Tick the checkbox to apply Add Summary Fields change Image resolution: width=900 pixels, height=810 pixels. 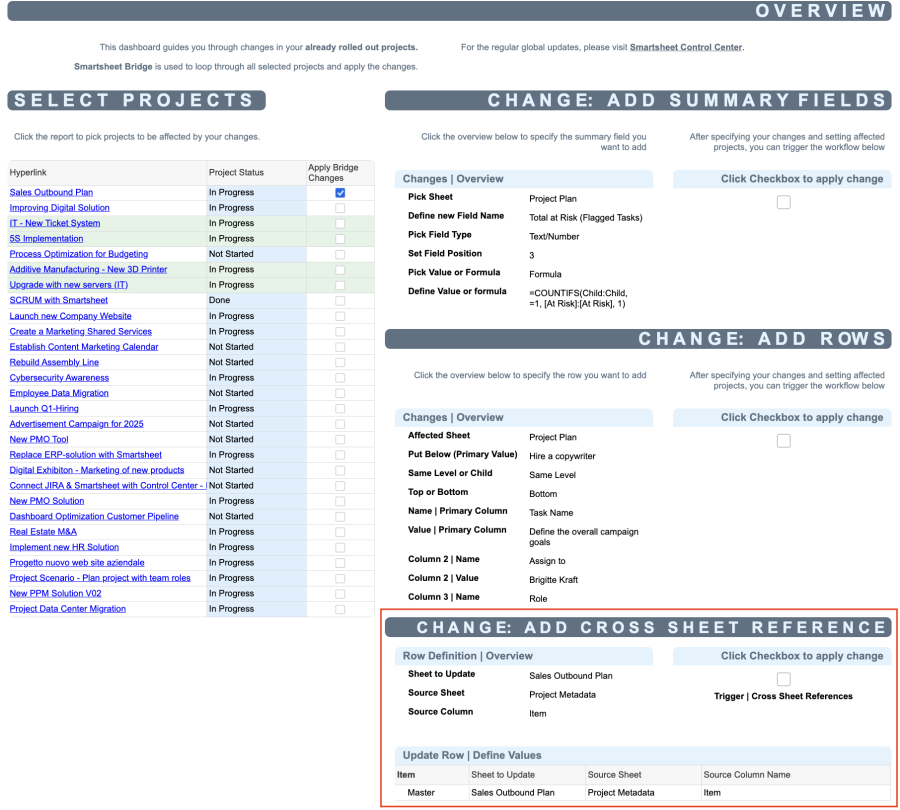point(783,201)
